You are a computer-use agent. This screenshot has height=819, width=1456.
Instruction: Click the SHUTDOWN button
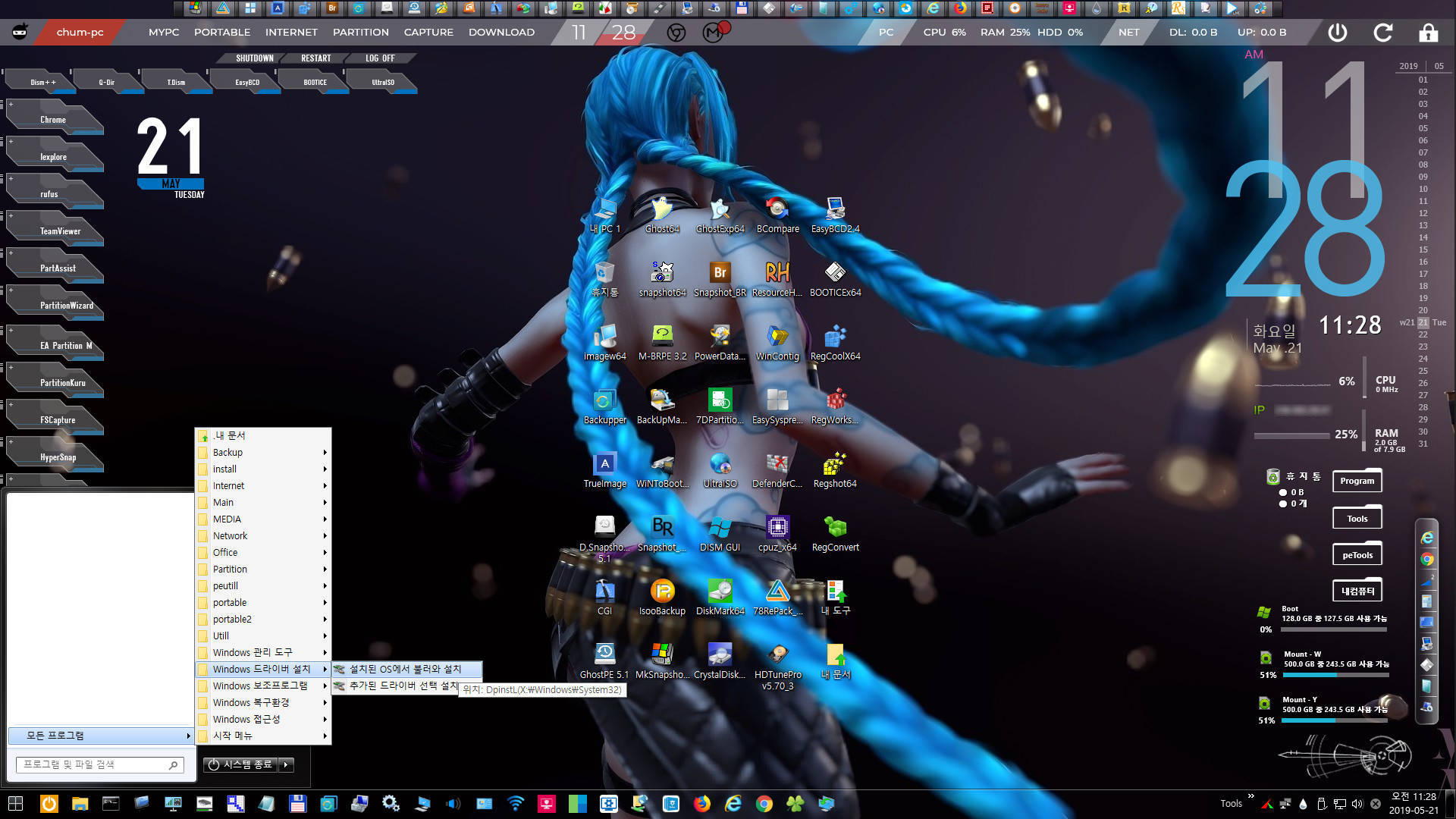(x=254, y=58)
